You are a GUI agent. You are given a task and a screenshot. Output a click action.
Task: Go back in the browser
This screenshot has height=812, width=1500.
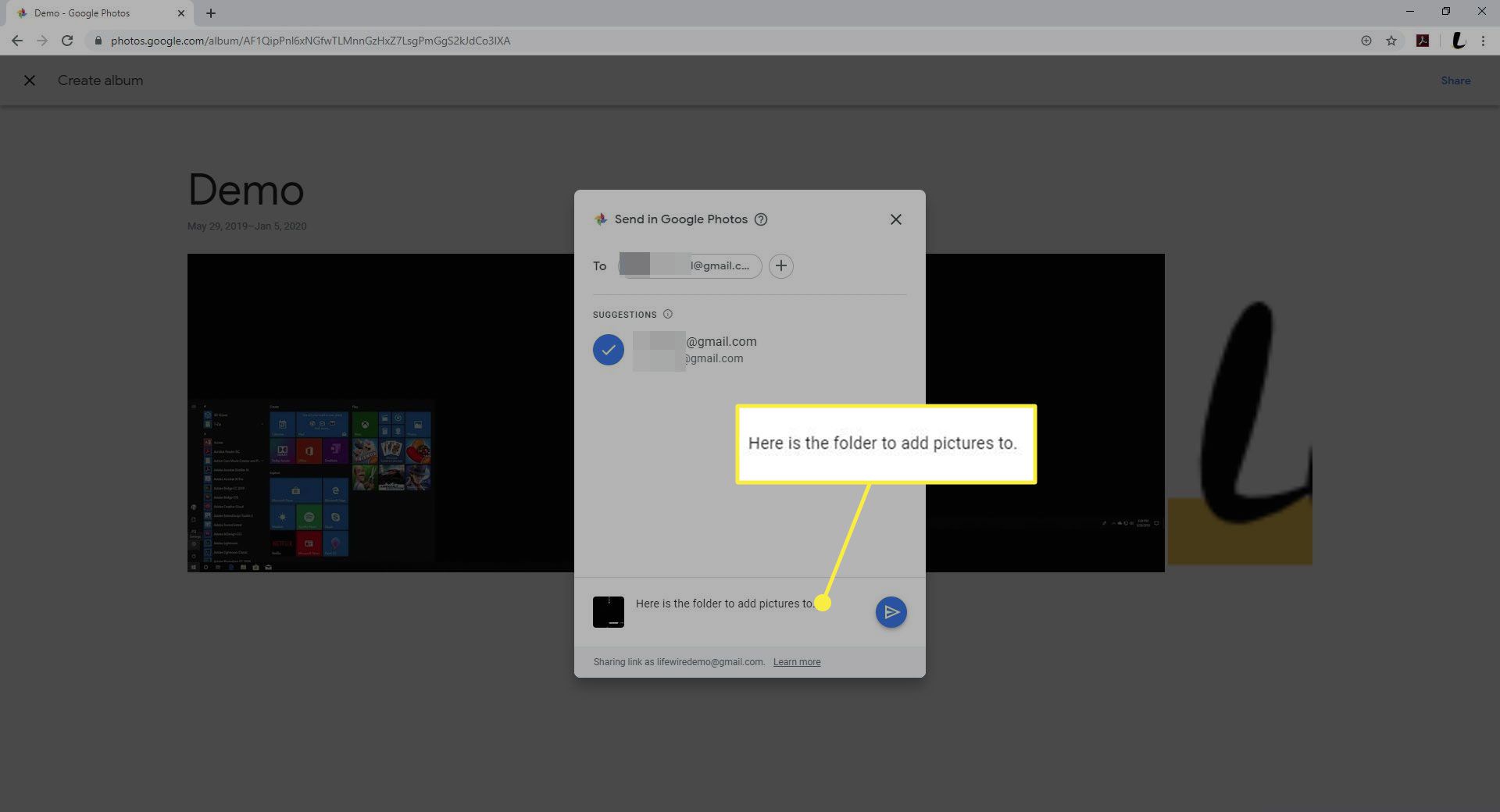(17, 41)
